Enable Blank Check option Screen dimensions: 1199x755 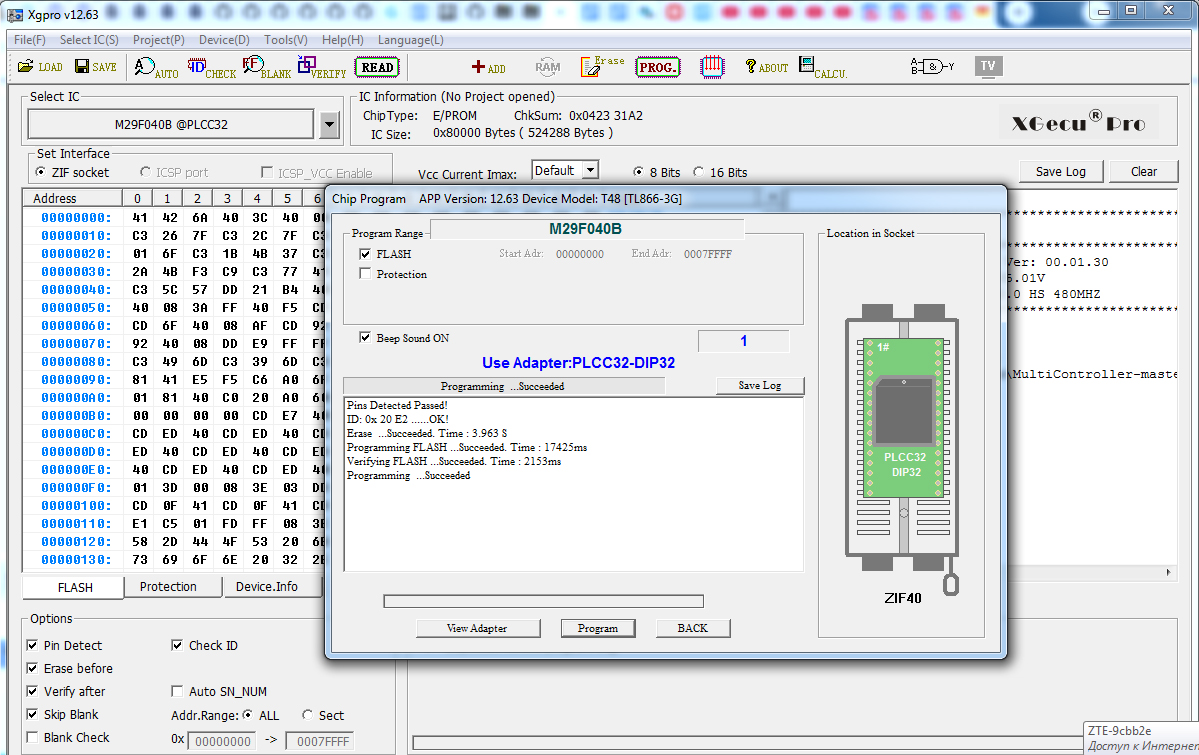[x=32, y=737]
